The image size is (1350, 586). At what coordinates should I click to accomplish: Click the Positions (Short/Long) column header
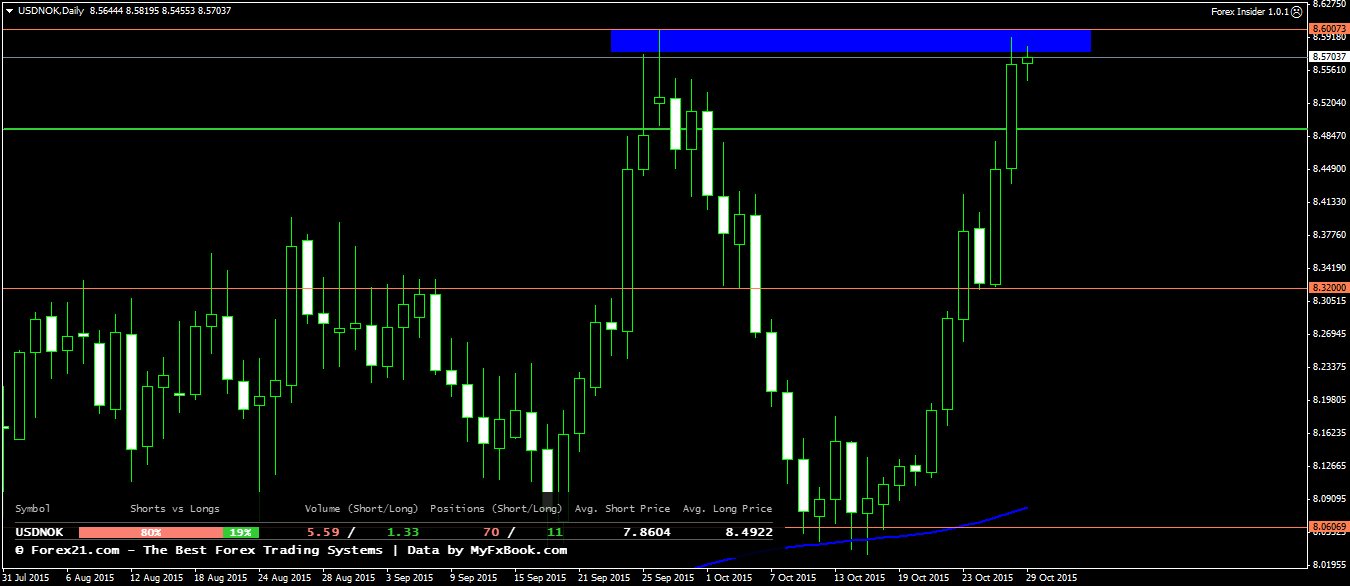pos(496,509)
